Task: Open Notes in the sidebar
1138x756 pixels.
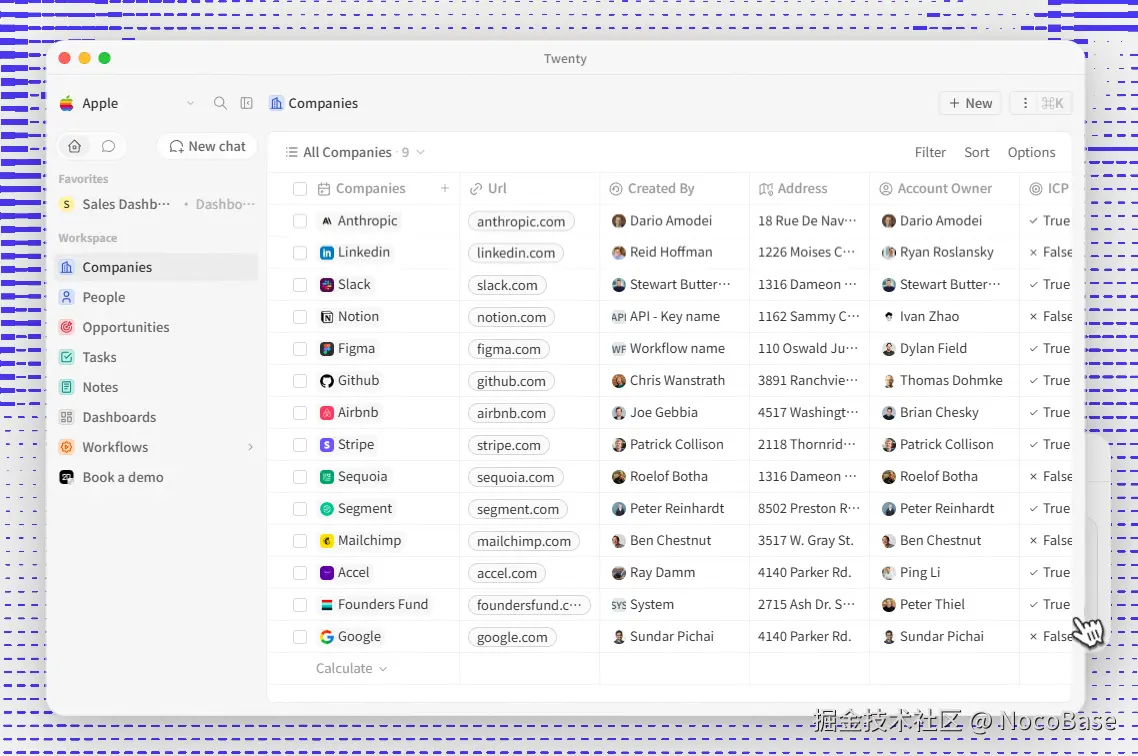Action: tap(157, 387)
